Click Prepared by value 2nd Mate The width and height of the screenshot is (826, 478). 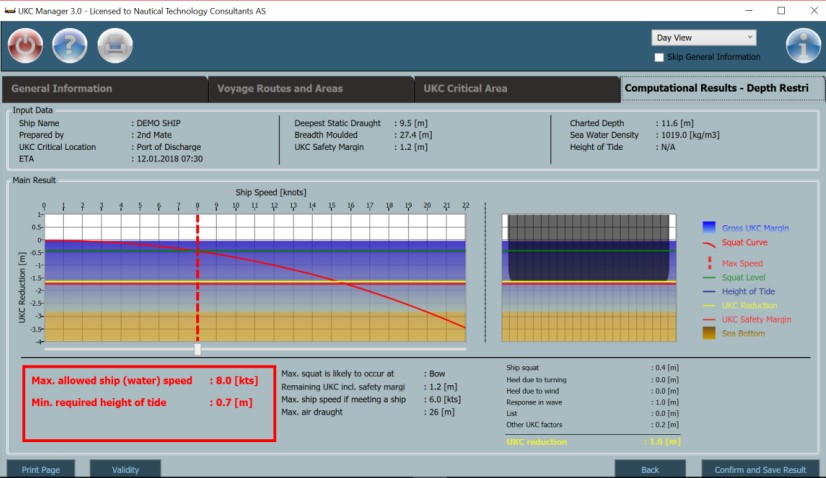pyautogui.click(x=154, y=135)
